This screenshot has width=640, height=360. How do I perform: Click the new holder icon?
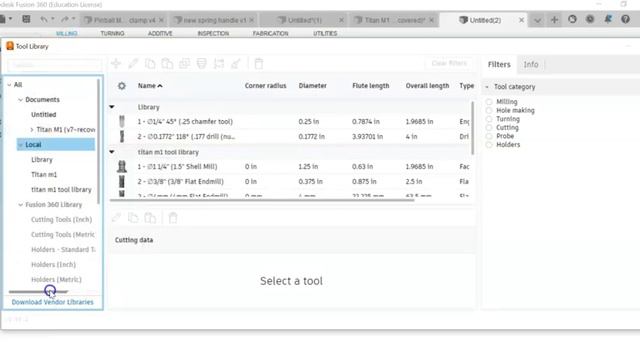[202, 63]
